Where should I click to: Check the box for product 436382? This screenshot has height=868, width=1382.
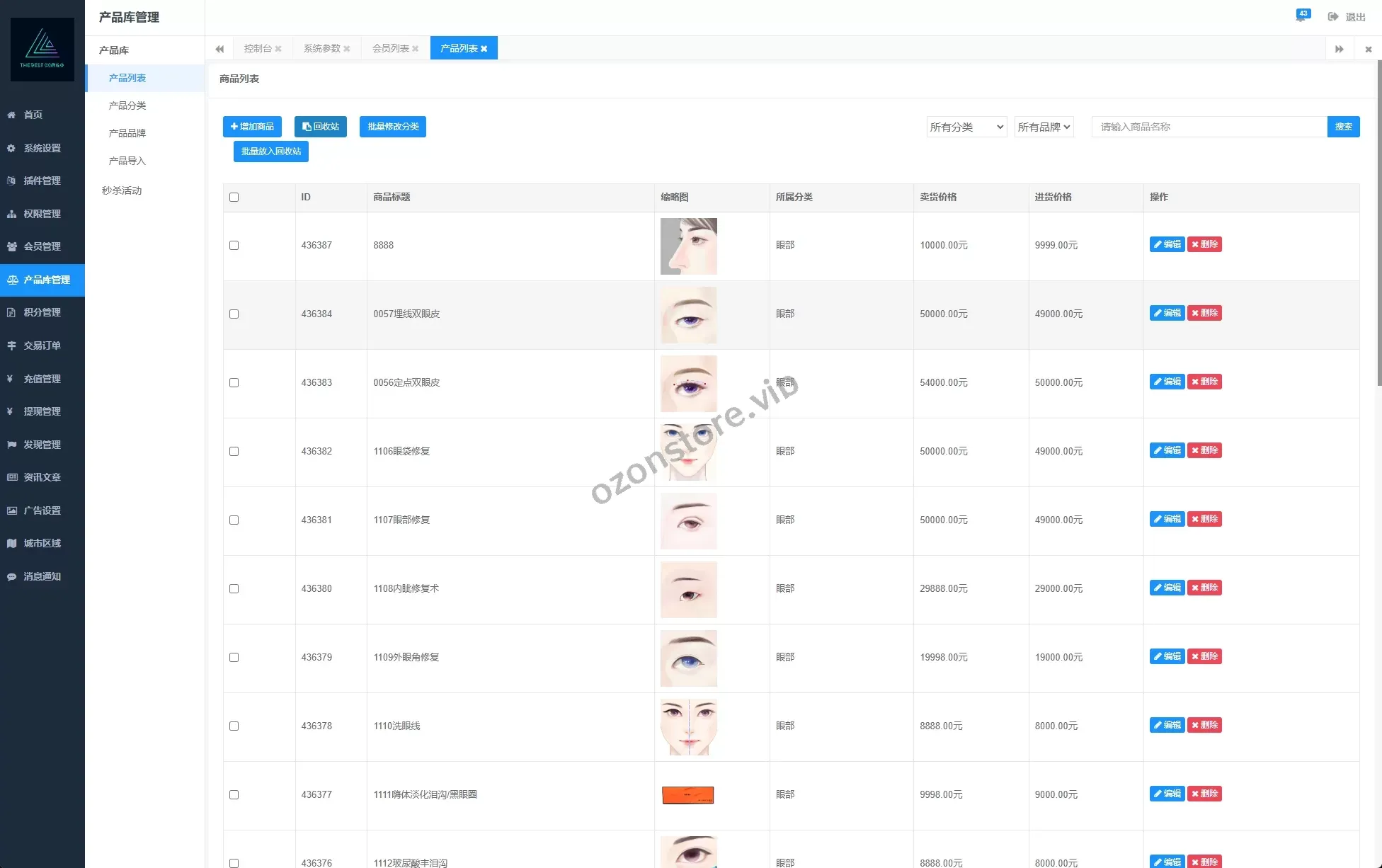234,452
